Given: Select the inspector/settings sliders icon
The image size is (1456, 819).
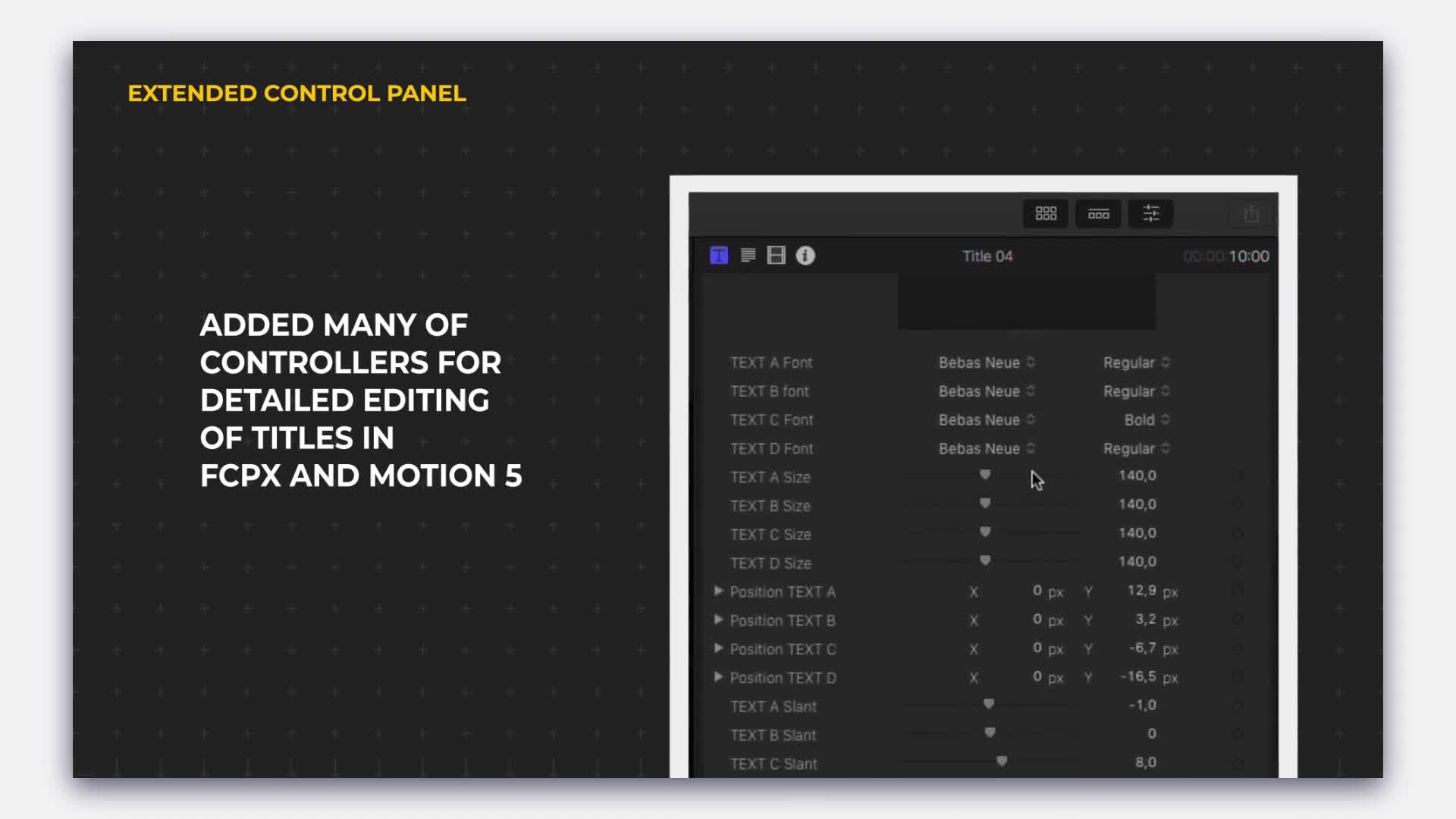Looking at the screenshot, I should pyautogui.click(x=1151, y=213).
